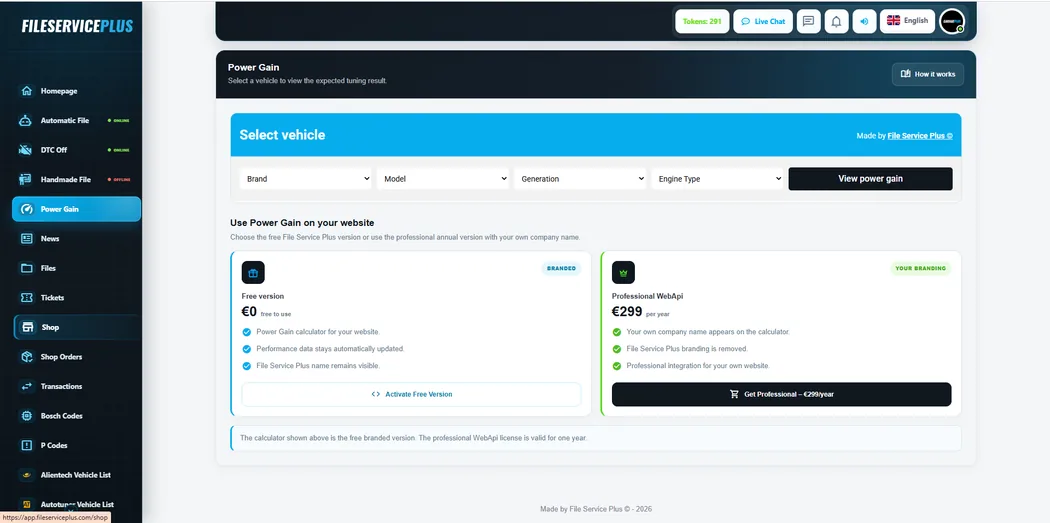1050x523 pixels.
Task: Click the Autotuner Vehicle List icon
Action: (26, 504)
